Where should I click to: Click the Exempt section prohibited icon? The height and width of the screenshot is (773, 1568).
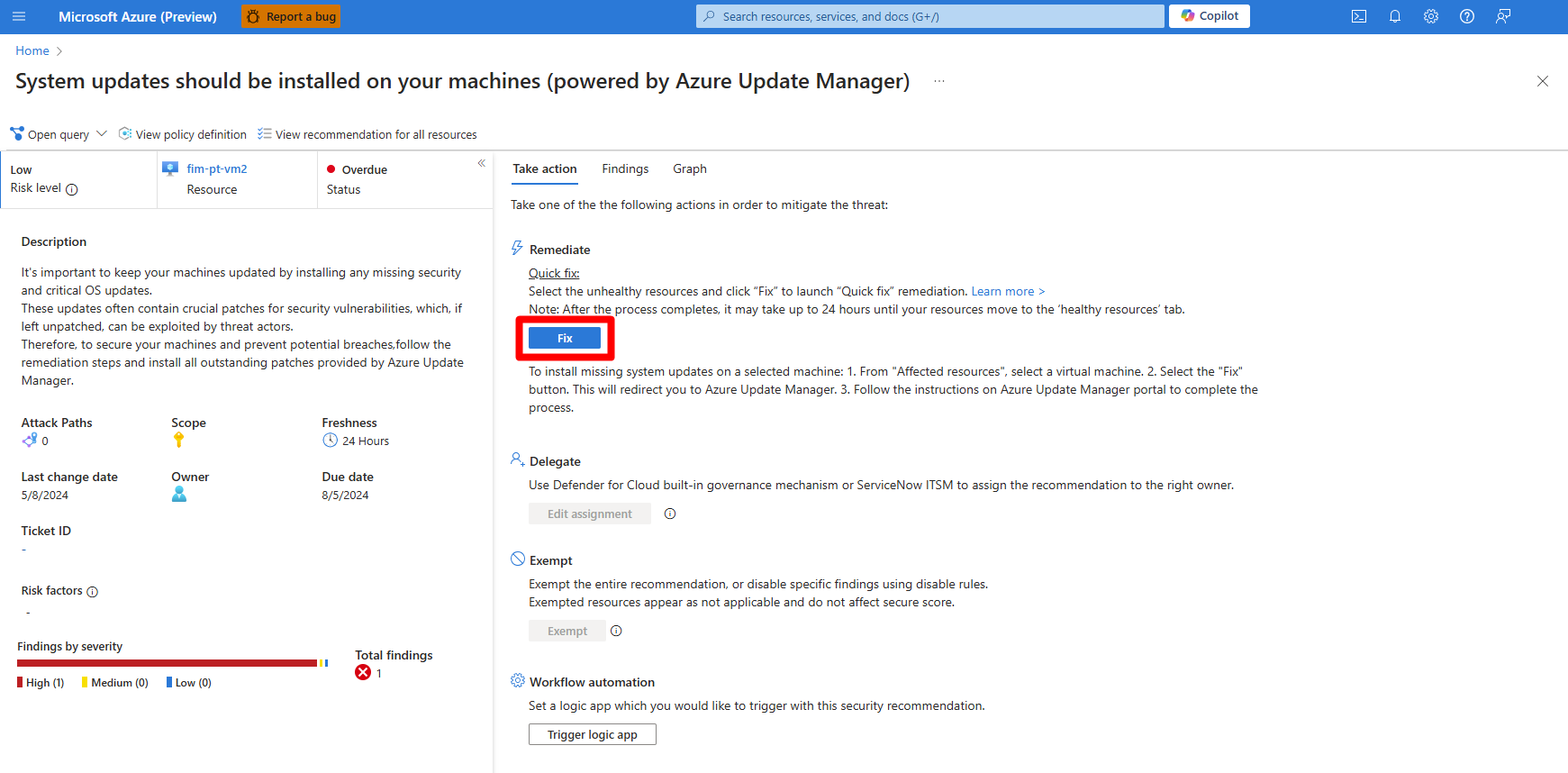coord(518,559)
